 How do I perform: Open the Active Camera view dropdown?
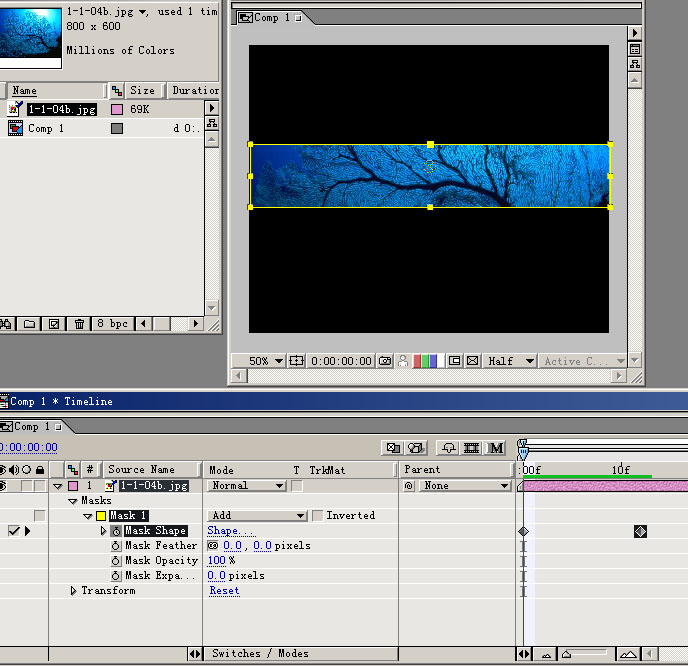point(584,361)
